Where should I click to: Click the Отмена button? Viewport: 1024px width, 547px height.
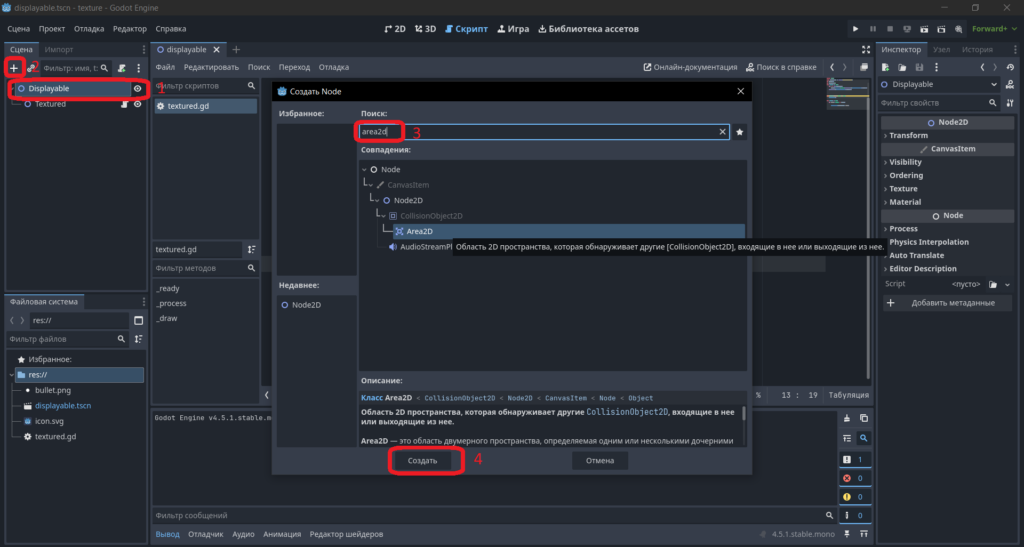pos(600,461)
